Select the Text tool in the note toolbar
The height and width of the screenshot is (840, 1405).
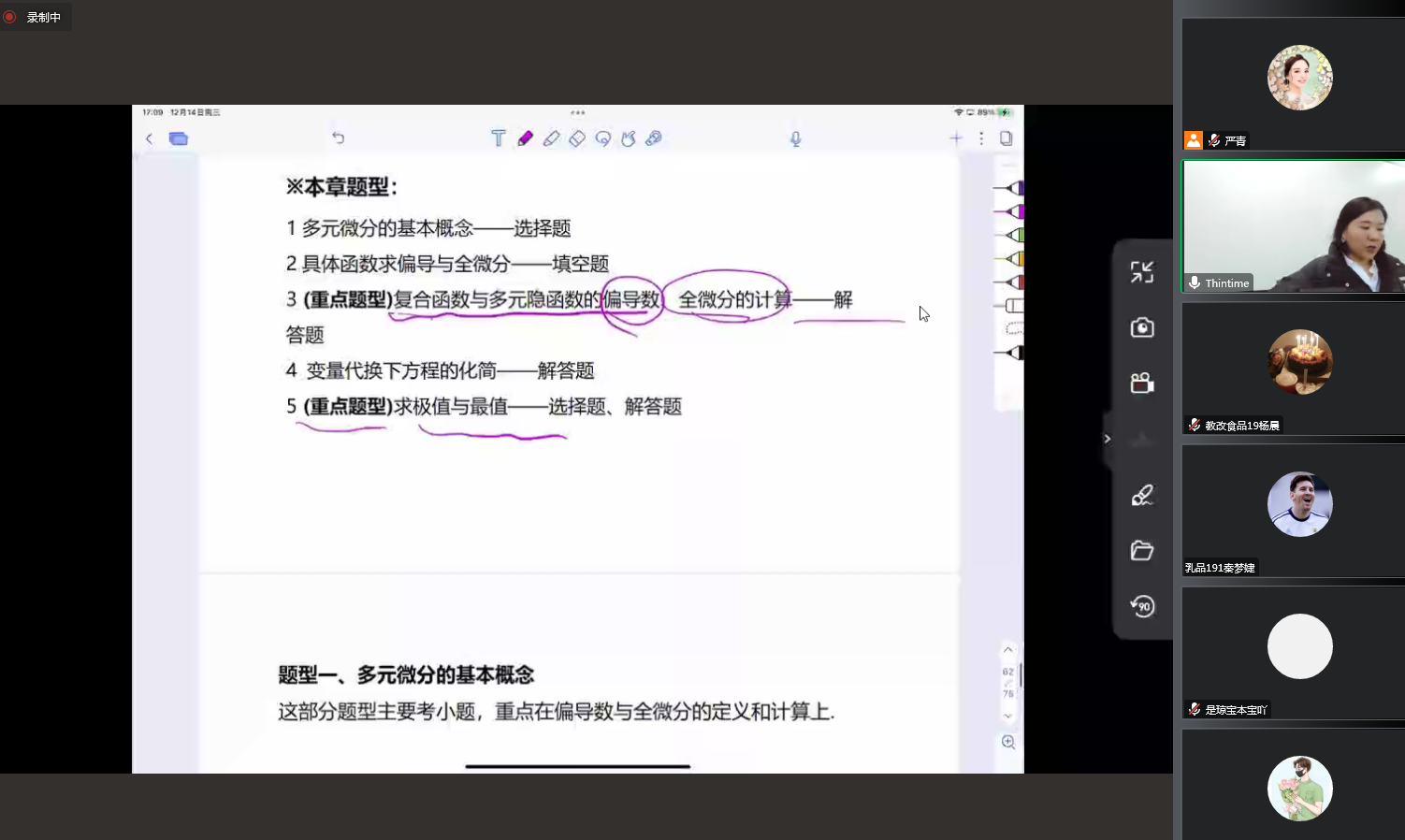[x=498, y=138]
